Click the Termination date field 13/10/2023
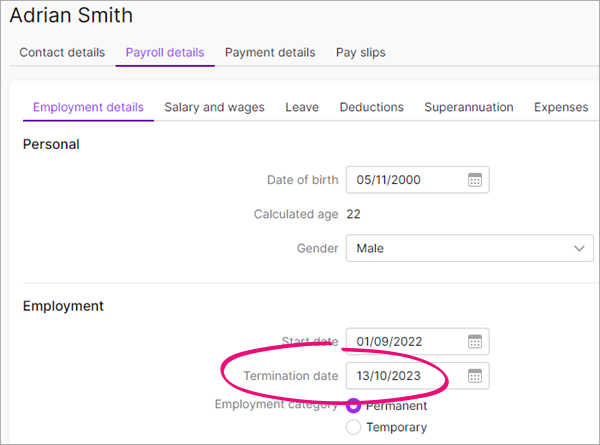600x445 pixels. (417, 376)
